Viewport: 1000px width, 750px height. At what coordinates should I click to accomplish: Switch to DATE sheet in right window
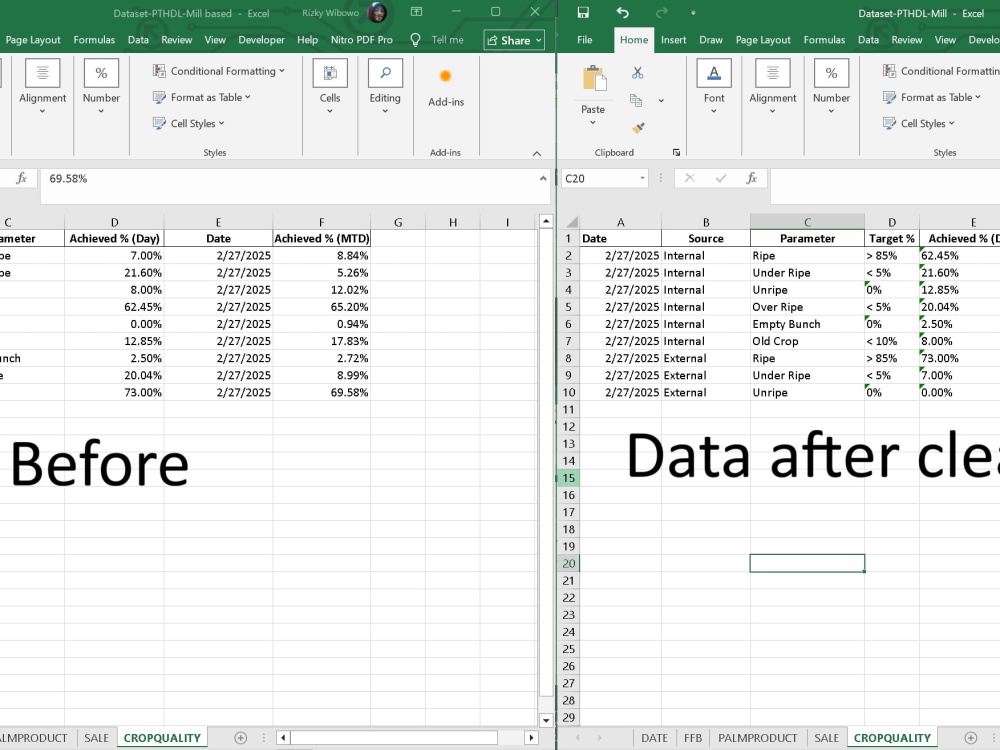coord(654,738)
